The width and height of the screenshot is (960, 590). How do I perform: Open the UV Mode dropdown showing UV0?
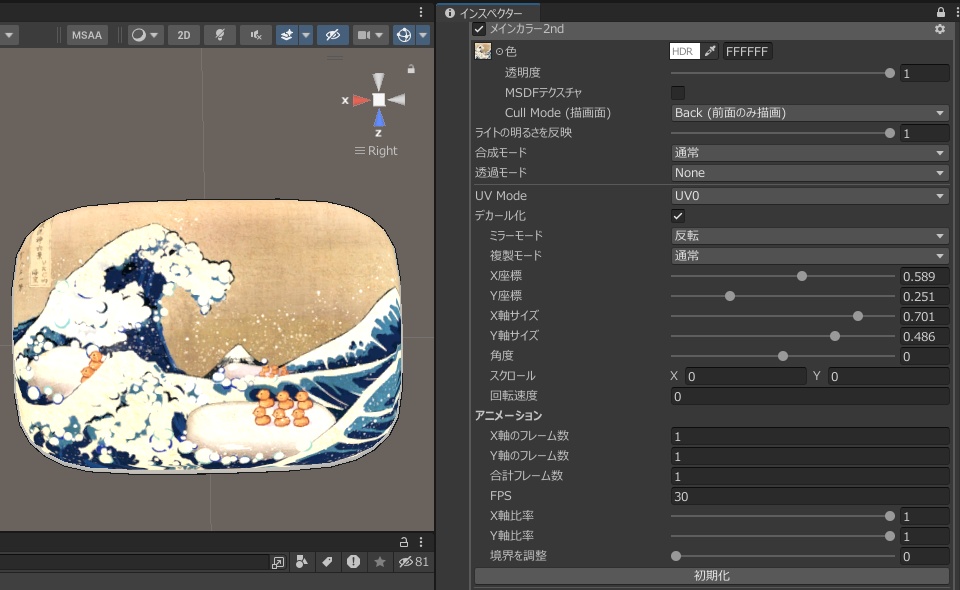coord(810,195)
